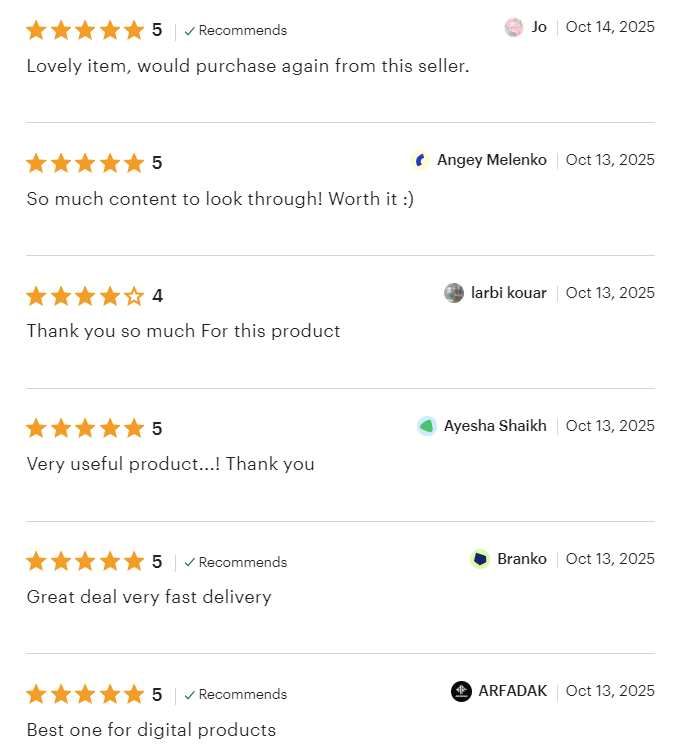Click larbi kouar's profile picture
This screenshot has width=684, height=753.
(454, 293)
